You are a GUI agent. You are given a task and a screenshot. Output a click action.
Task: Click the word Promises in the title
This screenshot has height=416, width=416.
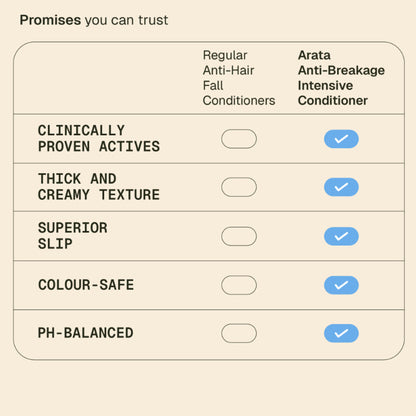tap(50, 20)
